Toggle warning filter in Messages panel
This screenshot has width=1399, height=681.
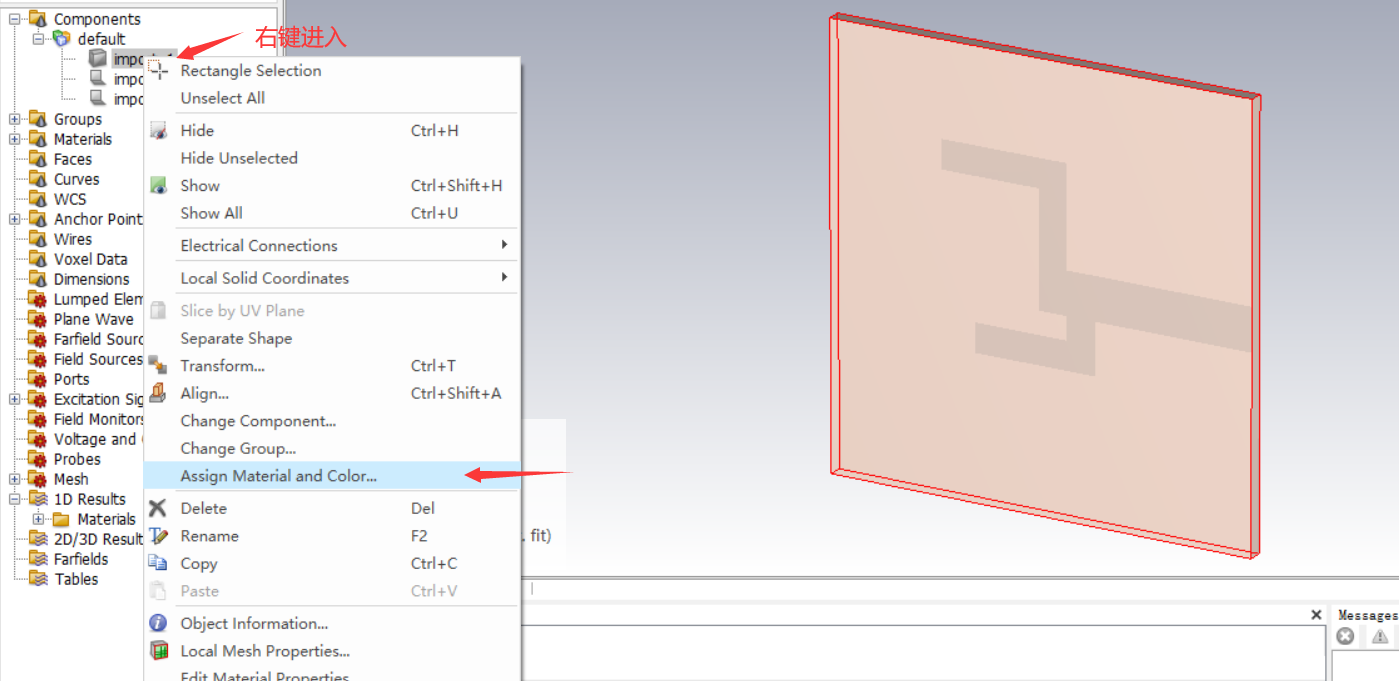[x=1381, y=636]
